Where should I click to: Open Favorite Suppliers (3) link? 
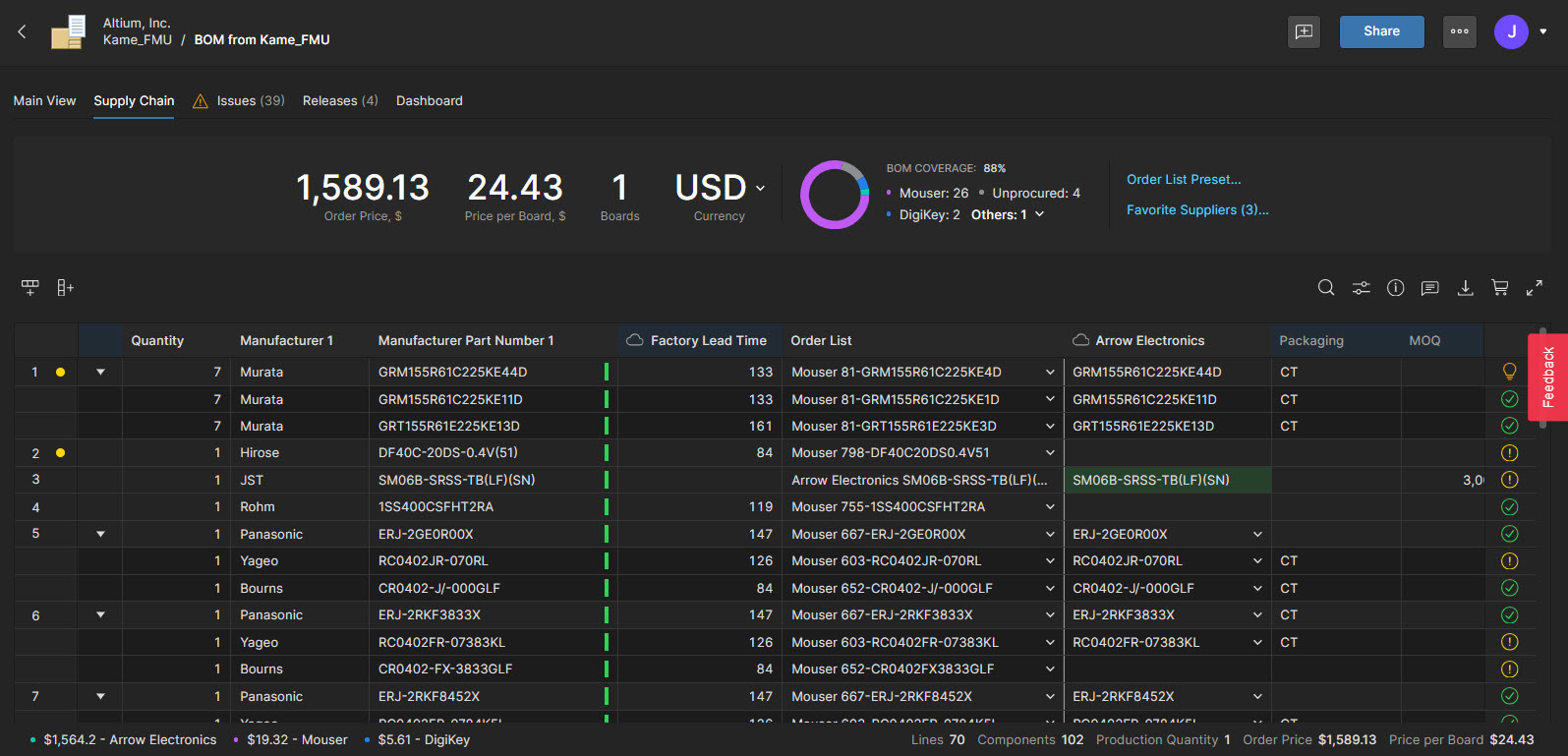pos(1197,209)
